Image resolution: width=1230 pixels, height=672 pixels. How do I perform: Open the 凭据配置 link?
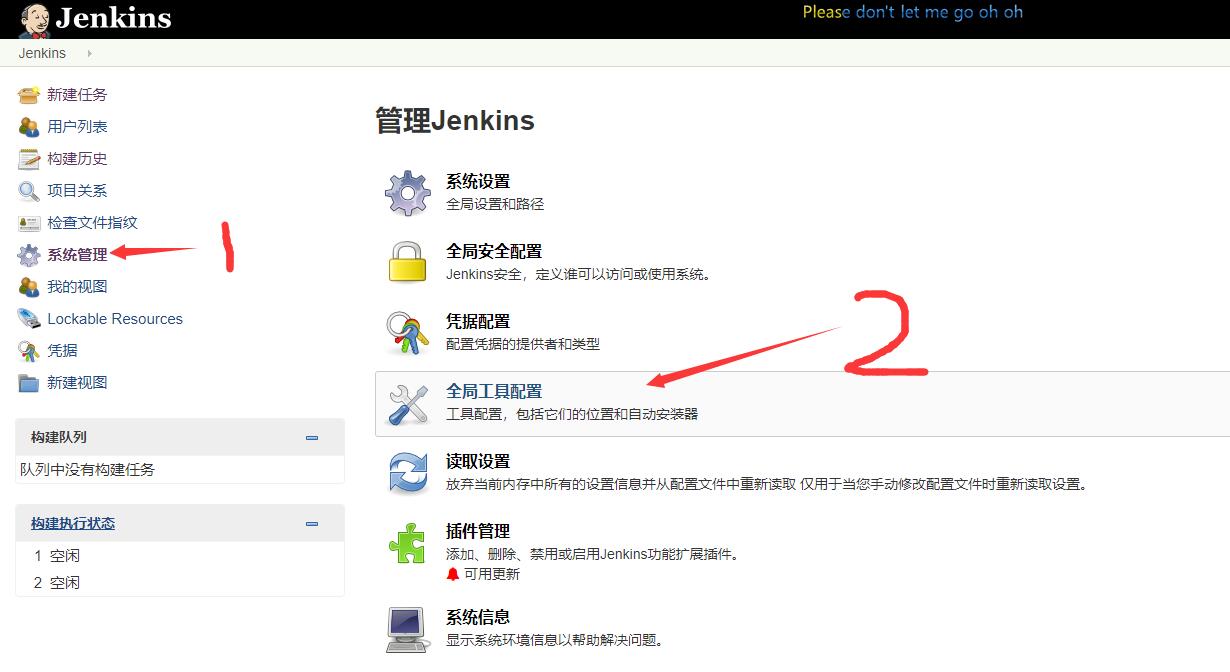click(x=478, y=322)
